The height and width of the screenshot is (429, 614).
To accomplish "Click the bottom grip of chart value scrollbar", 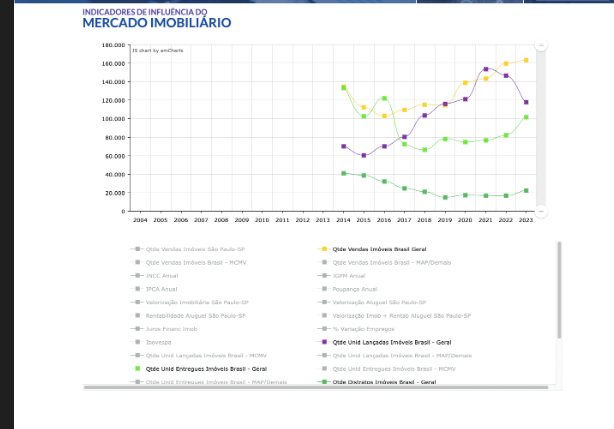I will 541,211.
